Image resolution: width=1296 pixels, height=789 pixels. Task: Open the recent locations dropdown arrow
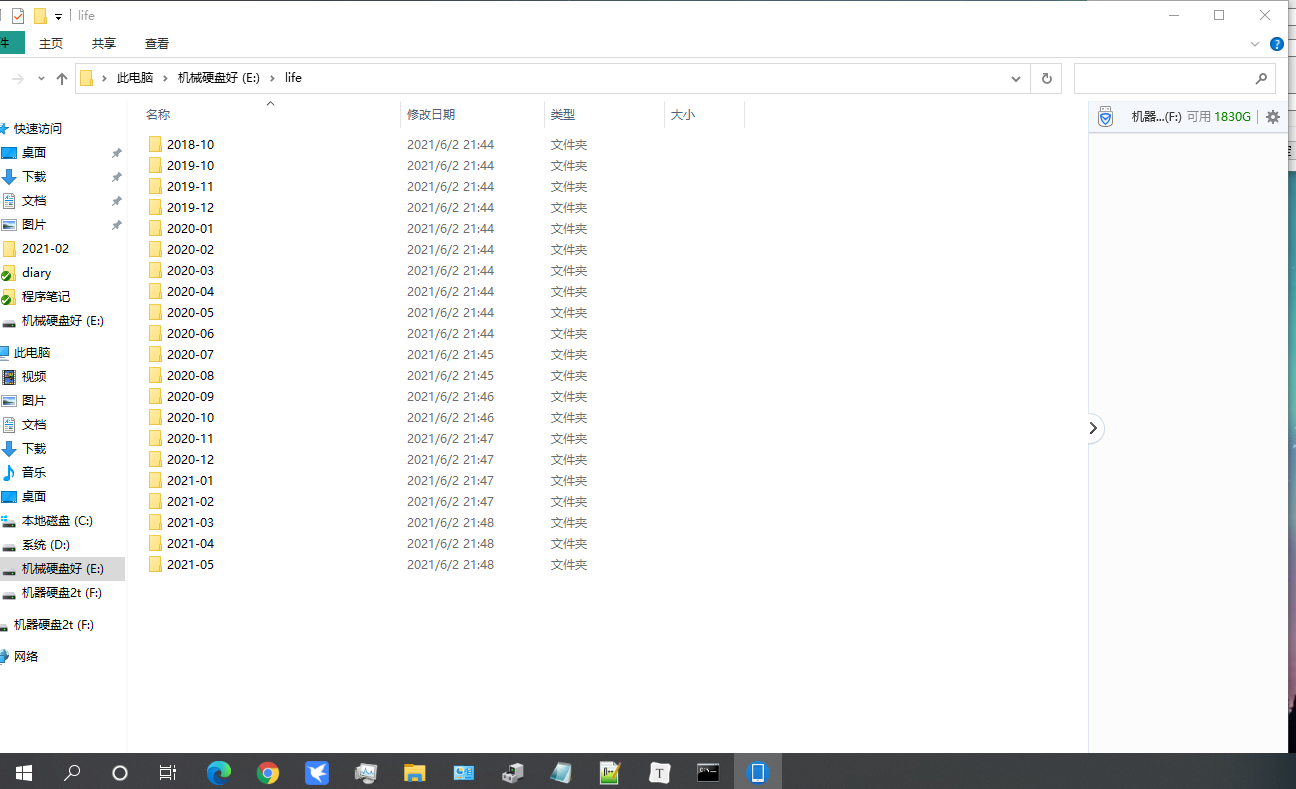pyautogui.click(x=41, y=78)
